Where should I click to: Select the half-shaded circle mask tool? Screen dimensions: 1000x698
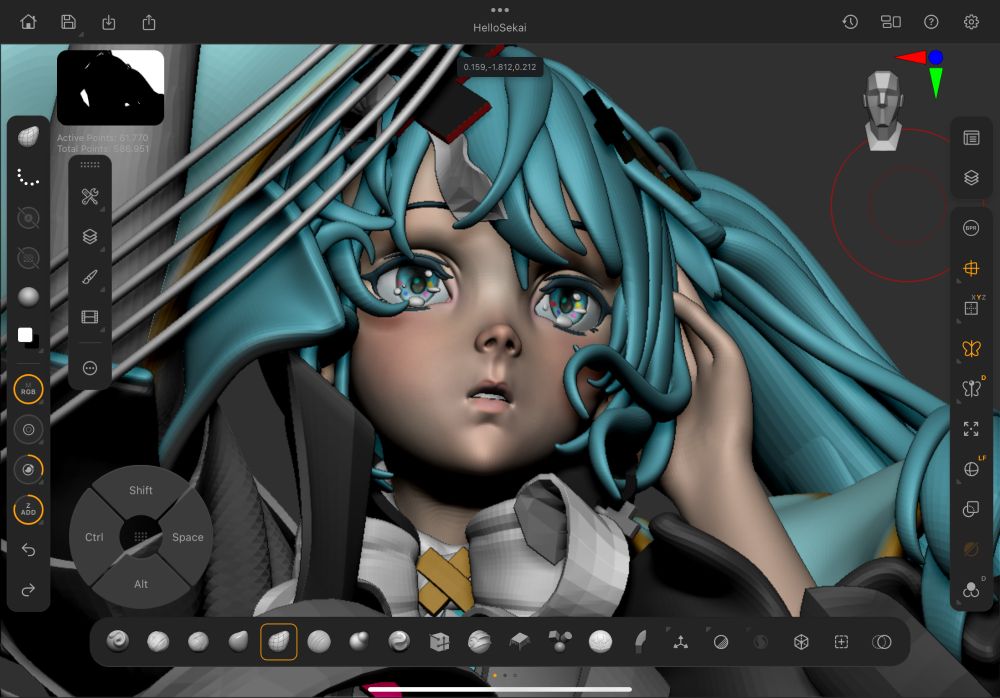point(721,642)
